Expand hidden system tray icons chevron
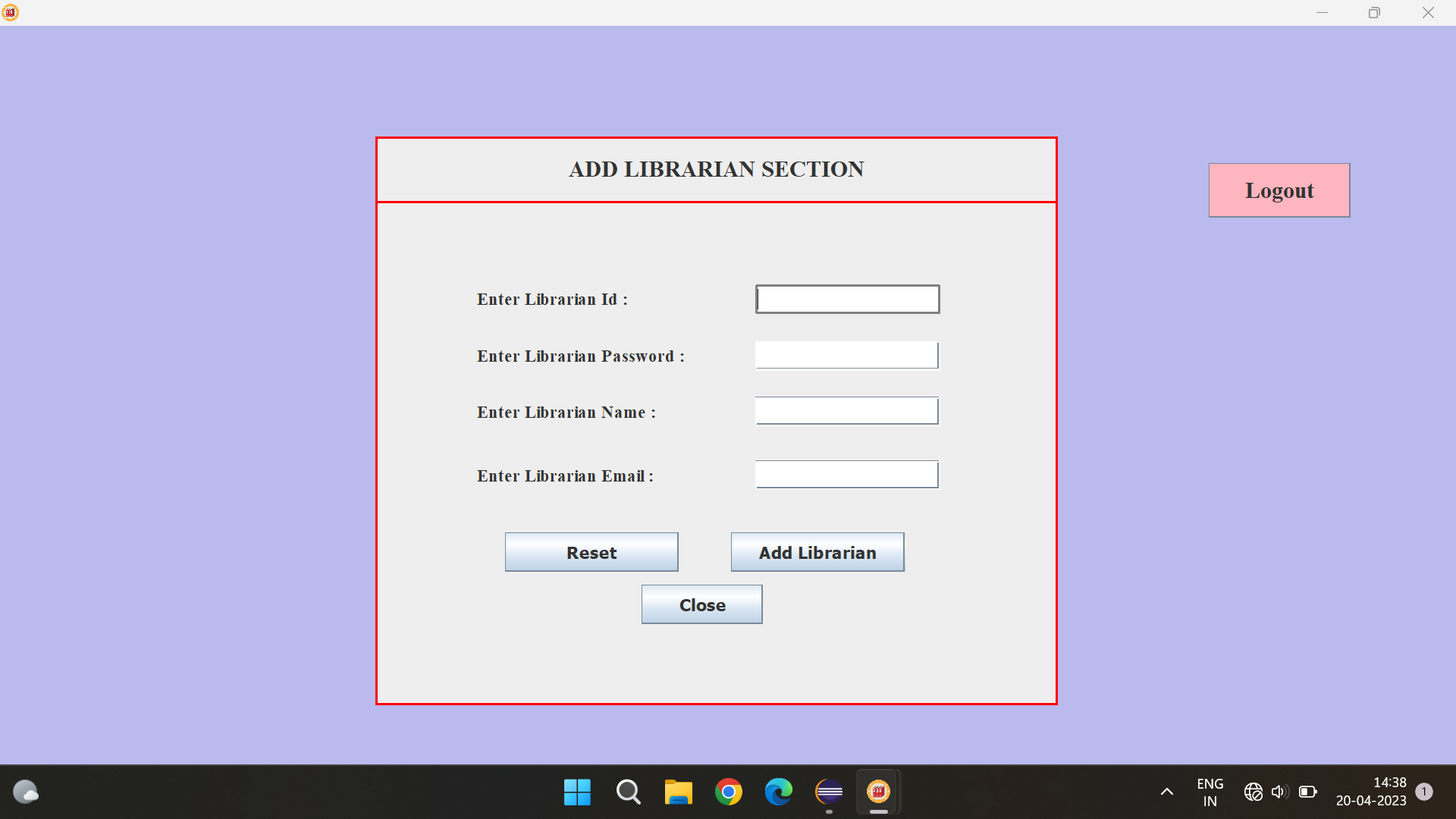 pos(1167,792)
